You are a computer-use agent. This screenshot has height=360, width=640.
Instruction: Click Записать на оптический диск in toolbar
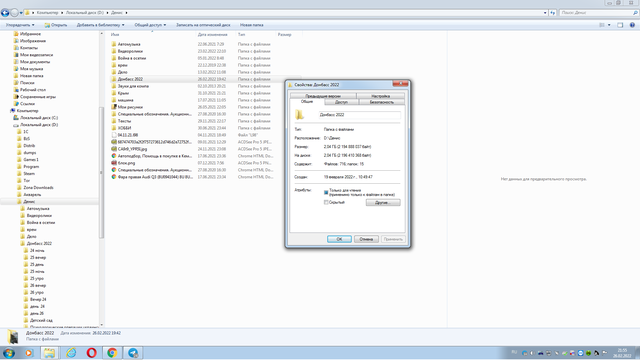click(203, 25)
